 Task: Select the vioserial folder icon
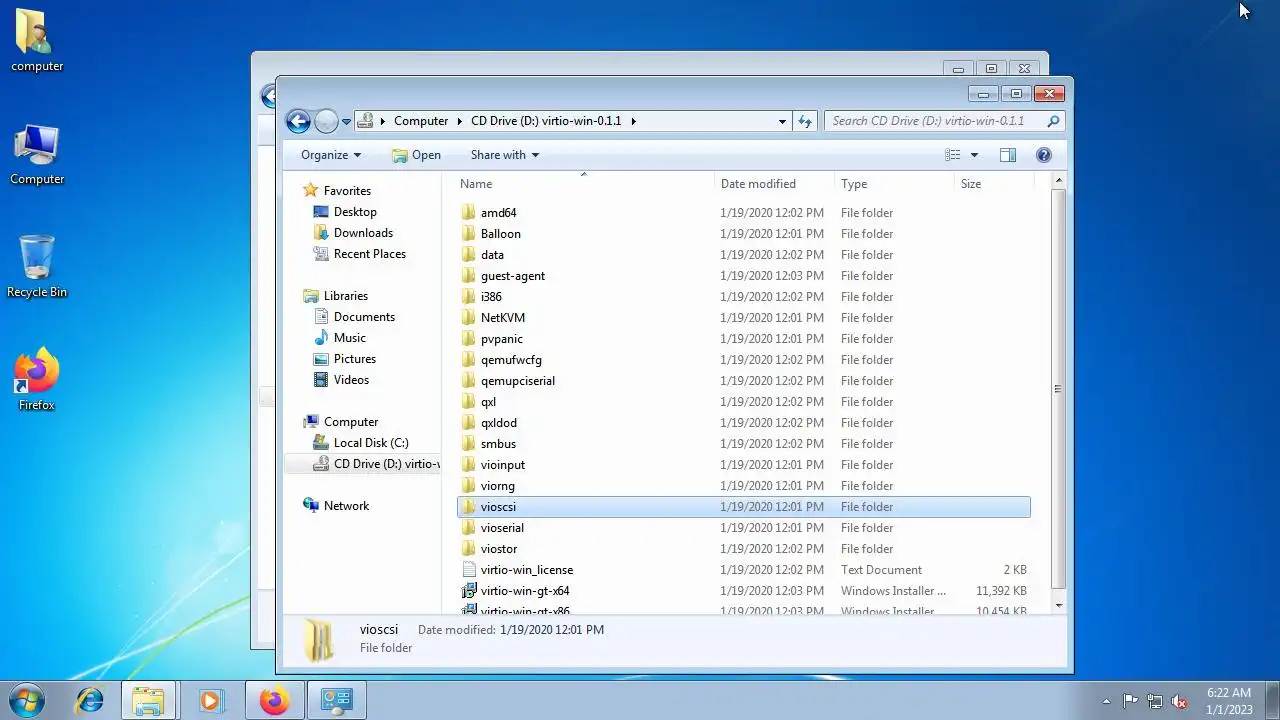469,528
